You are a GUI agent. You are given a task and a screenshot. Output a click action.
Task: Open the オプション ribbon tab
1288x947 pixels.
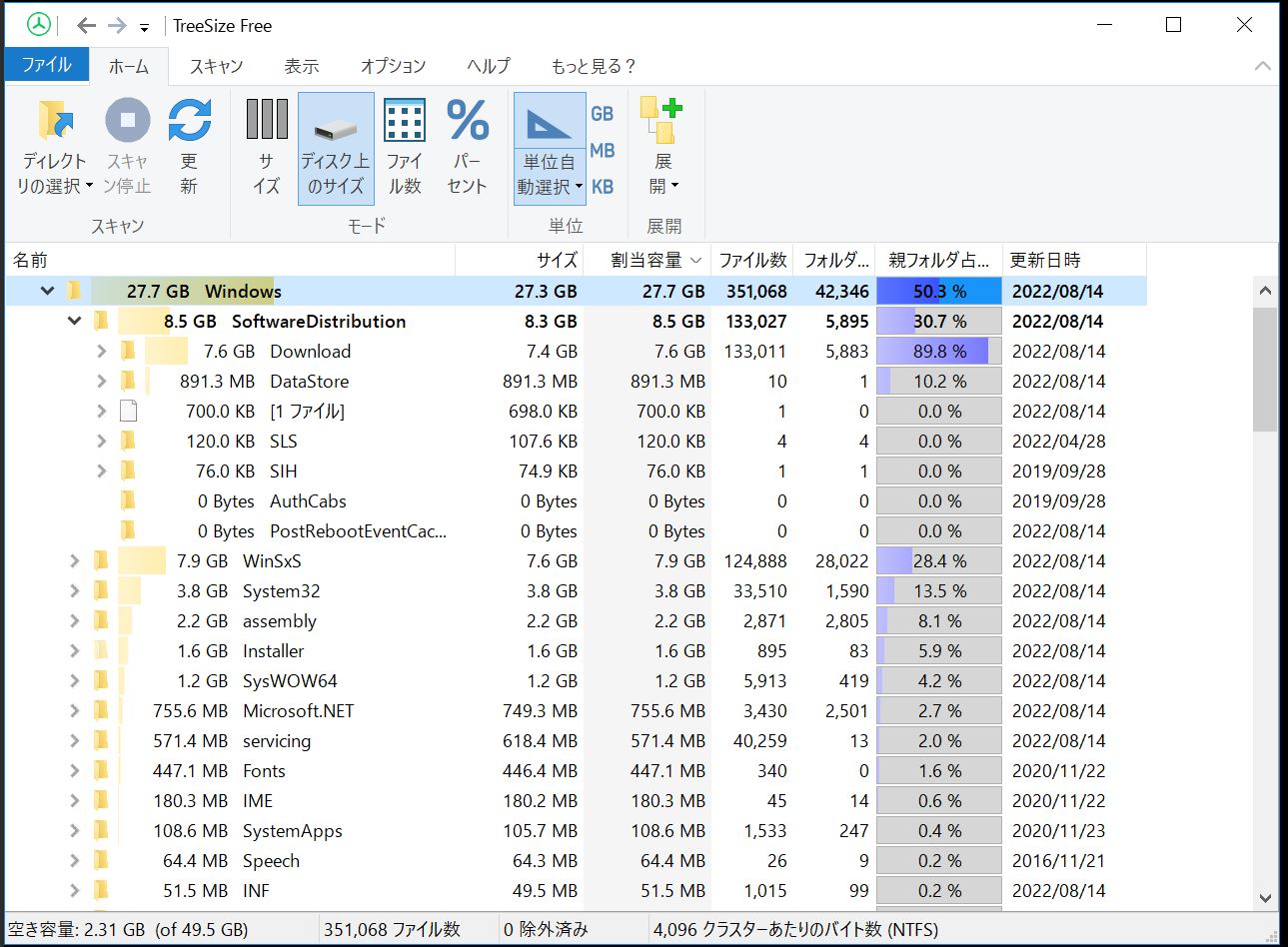(393, 66)
